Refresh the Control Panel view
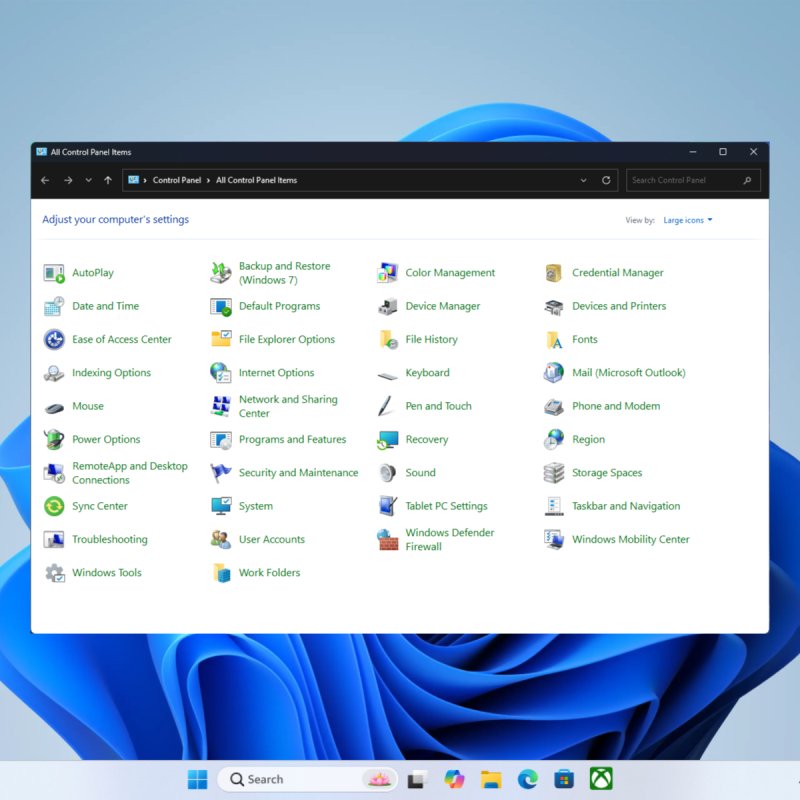 pyautogui.click(x=606, y=181)
